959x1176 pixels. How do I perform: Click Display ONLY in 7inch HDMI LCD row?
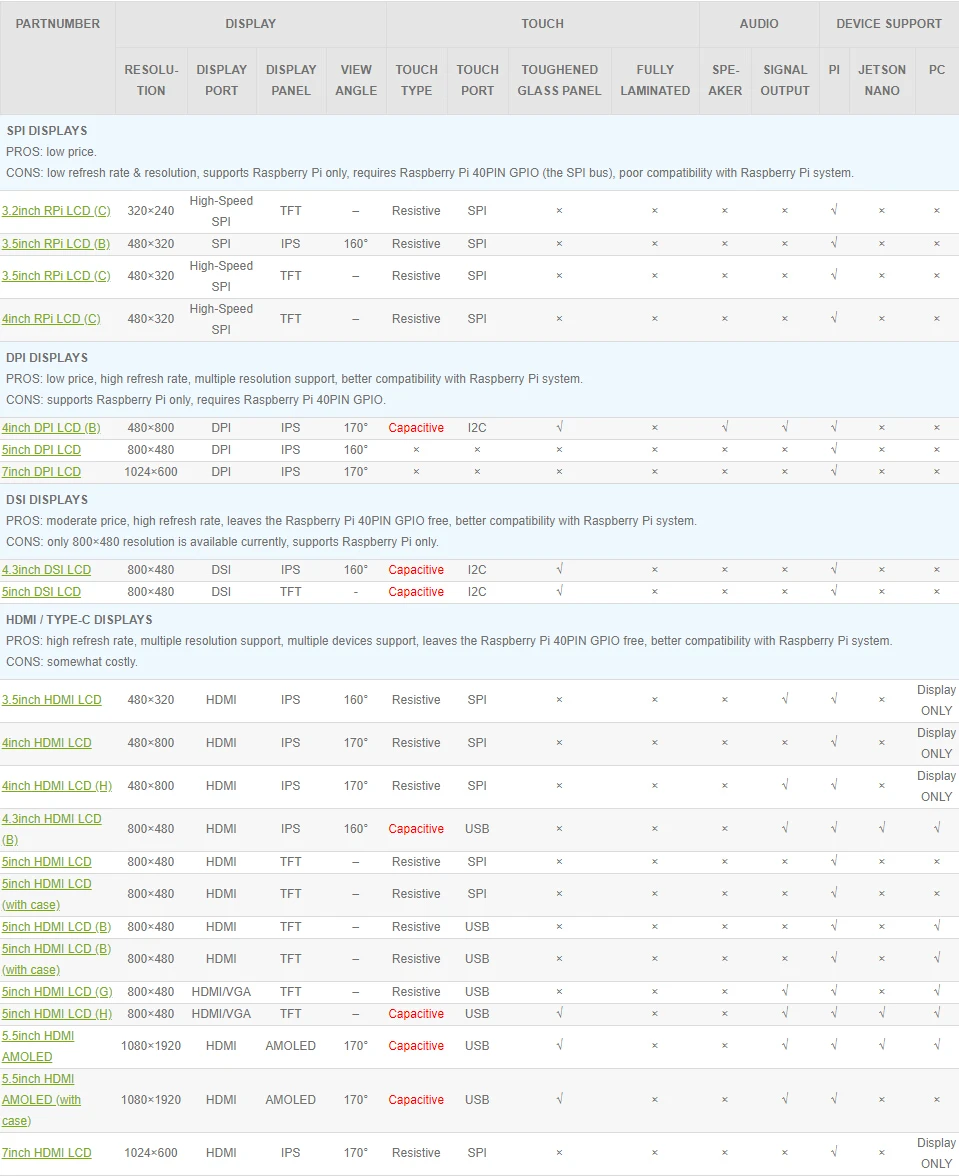[x=937, y=1154]
